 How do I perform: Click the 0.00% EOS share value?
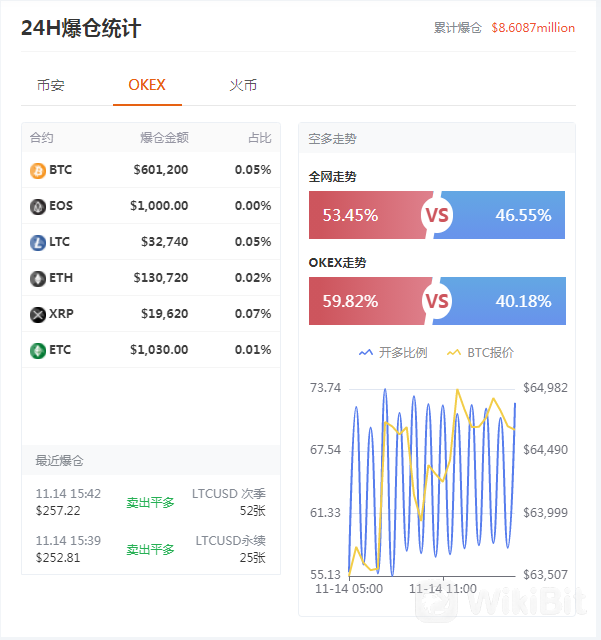(253, 206)
